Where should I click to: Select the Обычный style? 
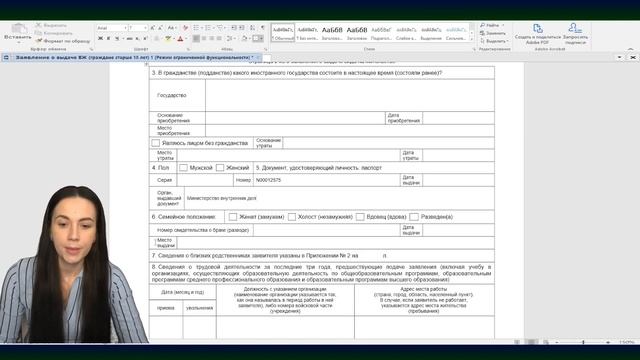(x=282, y=33)
